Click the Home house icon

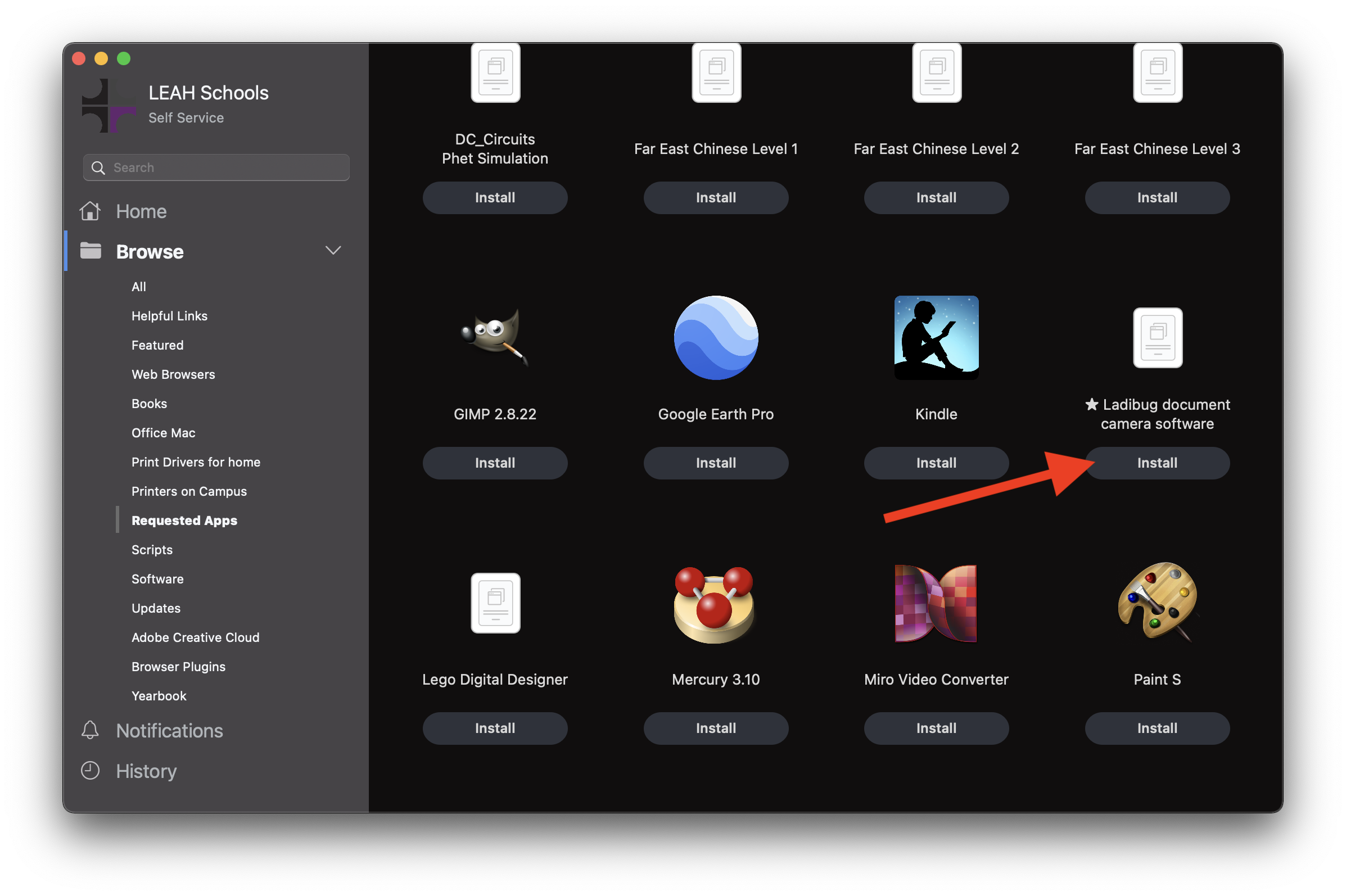pos(91,211)
